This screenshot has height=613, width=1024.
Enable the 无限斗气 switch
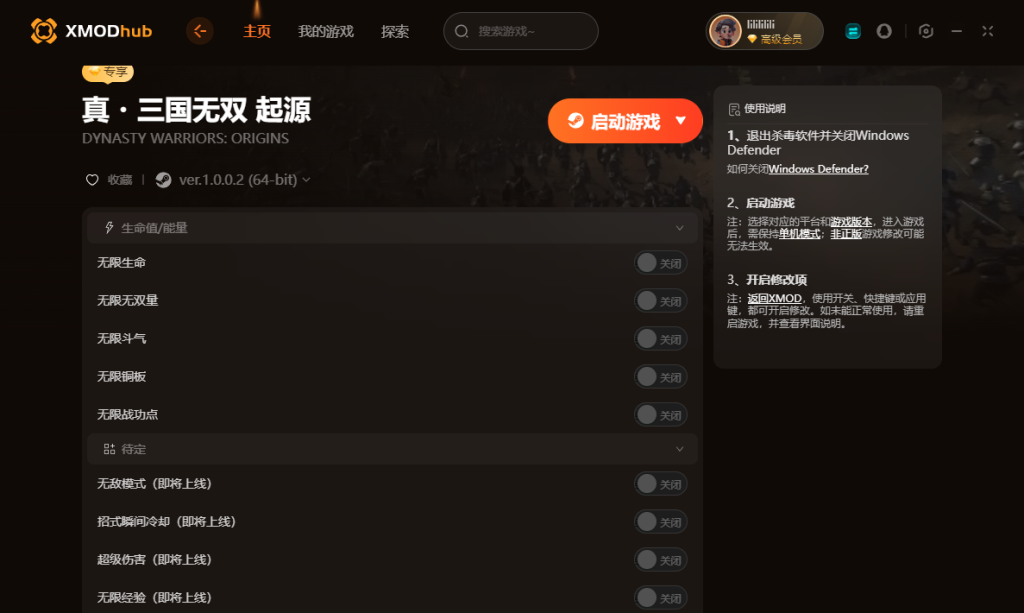(x=660, y=339)
